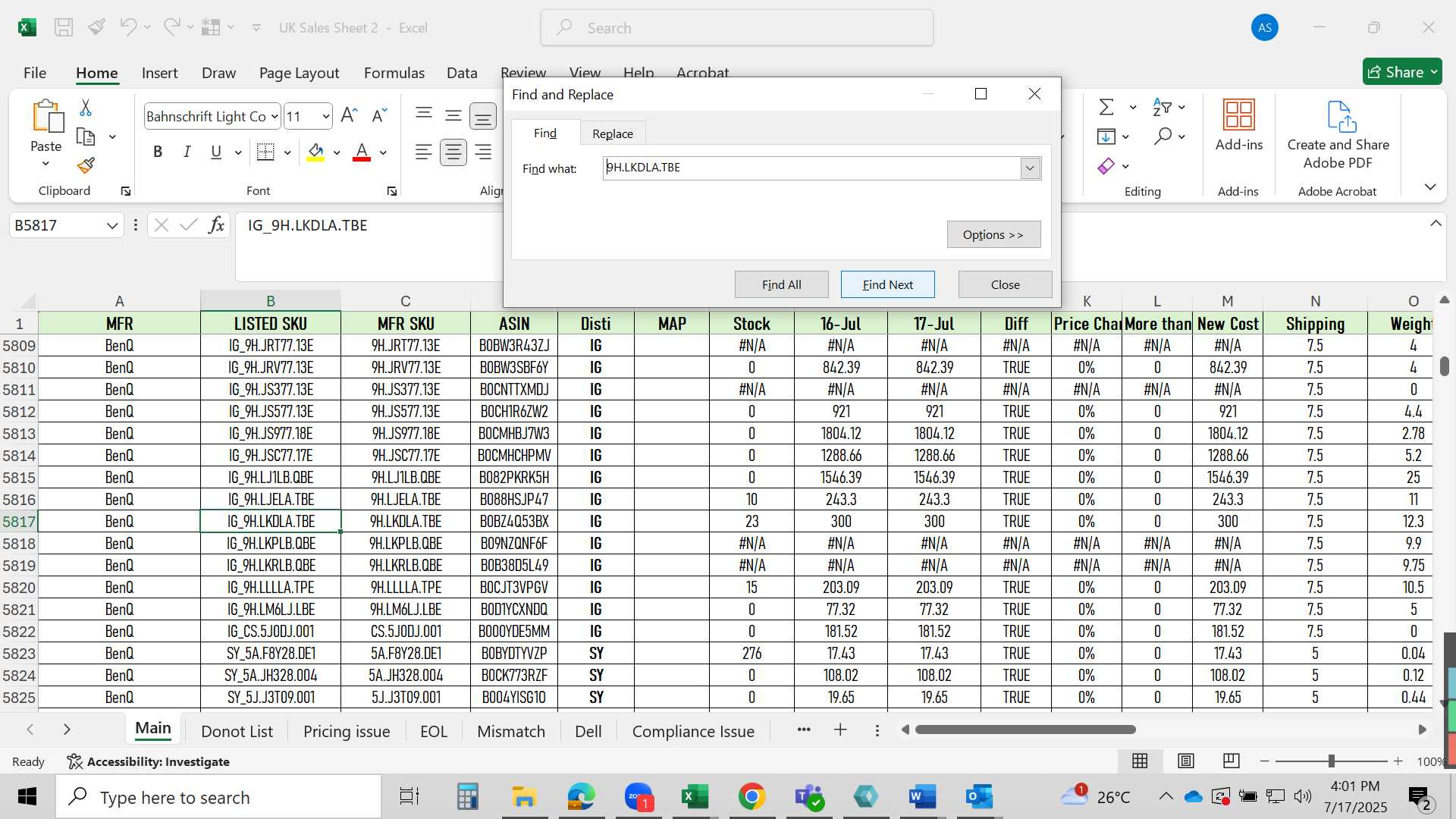
Task: Switch to the Formulas tab
Action: [x=394, y=73]
